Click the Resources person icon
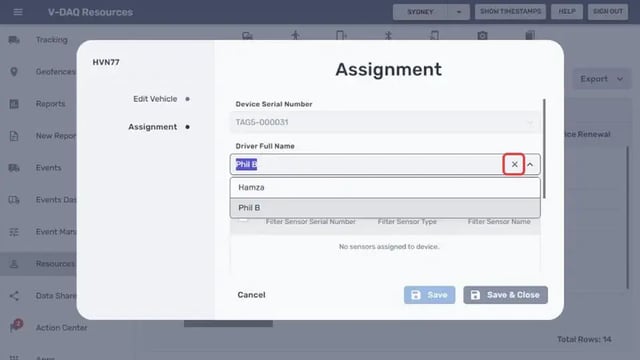This screenshot has height=360, width=640. 14,264
